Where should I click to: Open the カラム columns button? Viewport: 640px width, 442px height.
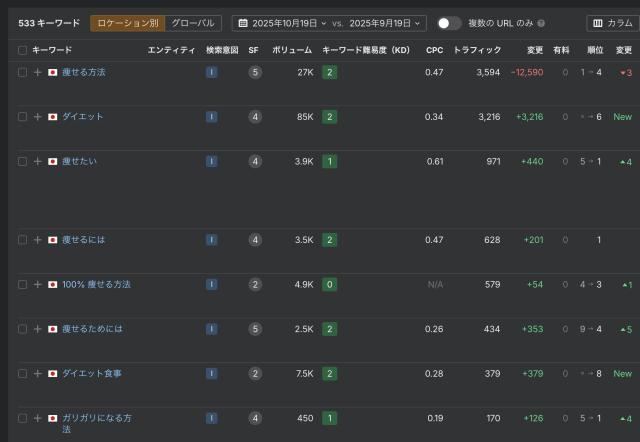click(x=613, y=23)
